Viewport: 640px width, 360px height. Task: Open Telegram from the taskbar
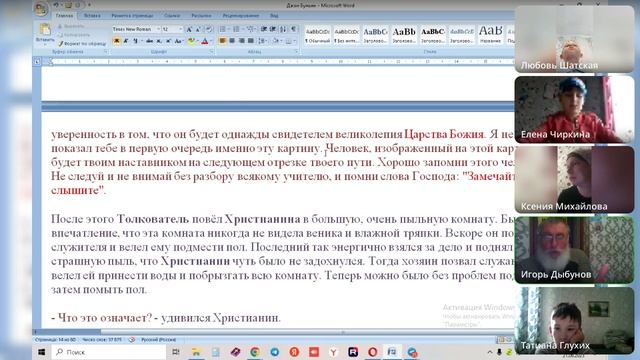point(274,352)
